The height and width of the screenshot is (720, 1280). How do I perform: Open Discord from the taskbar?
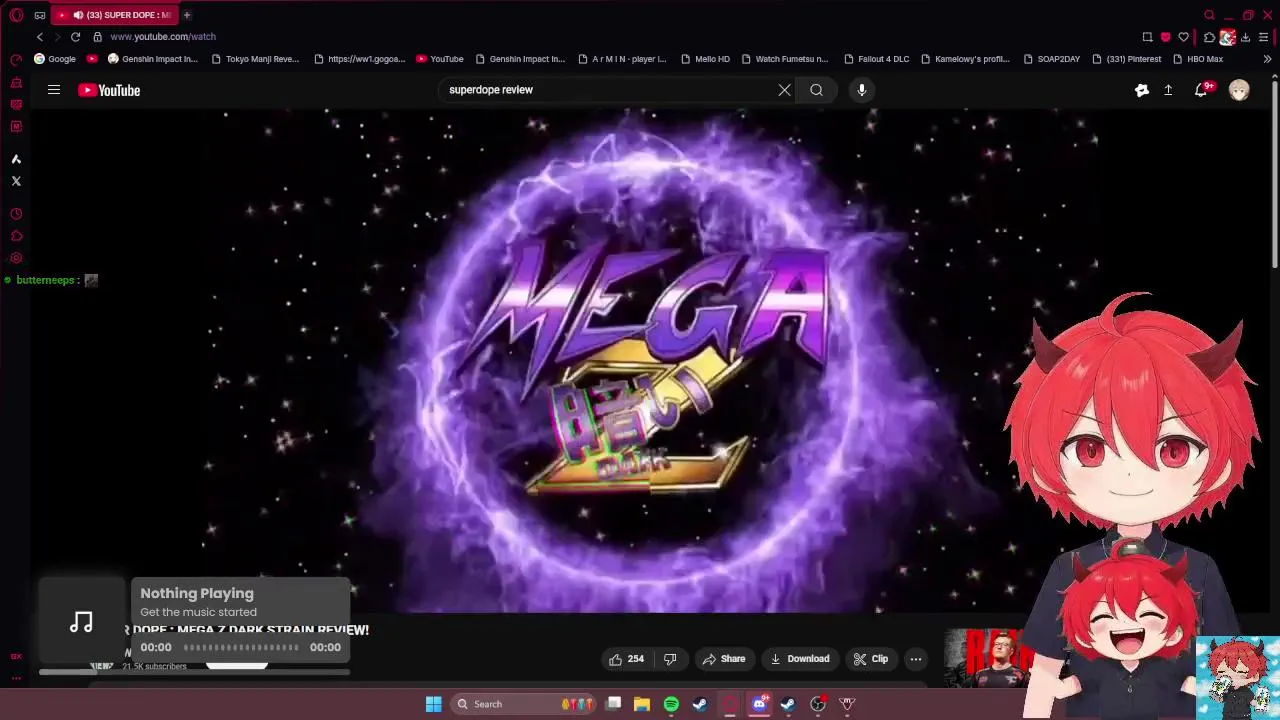759,704
